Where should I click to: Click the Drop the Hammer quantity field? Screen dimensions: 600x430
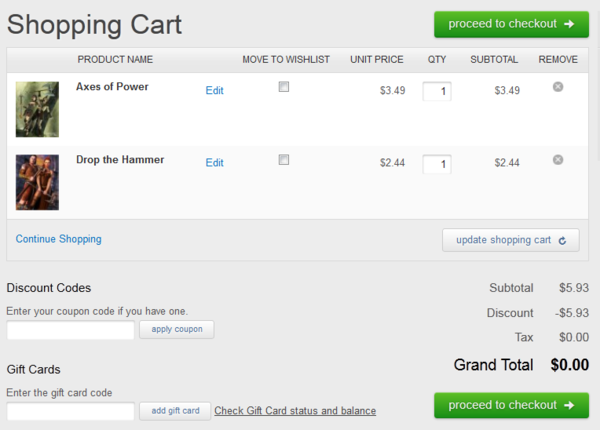pos(437,164)
